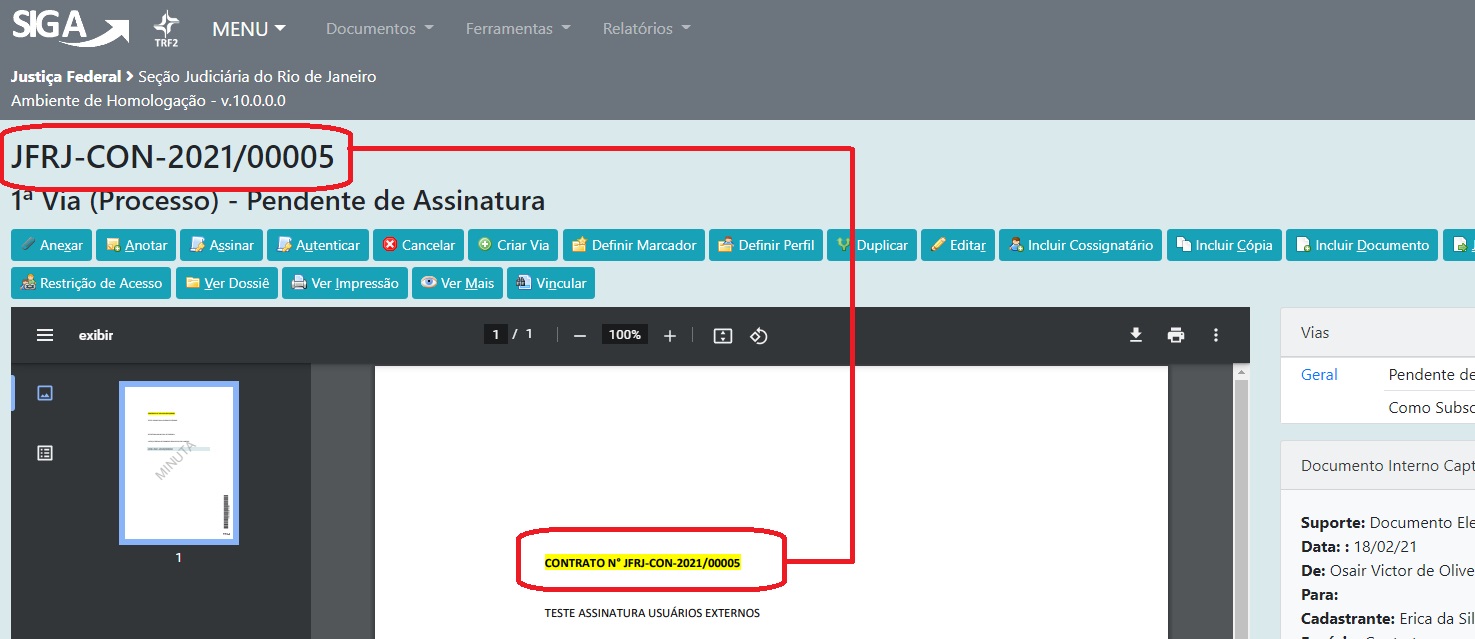Click the Anotar button

(x=137, y=245)
